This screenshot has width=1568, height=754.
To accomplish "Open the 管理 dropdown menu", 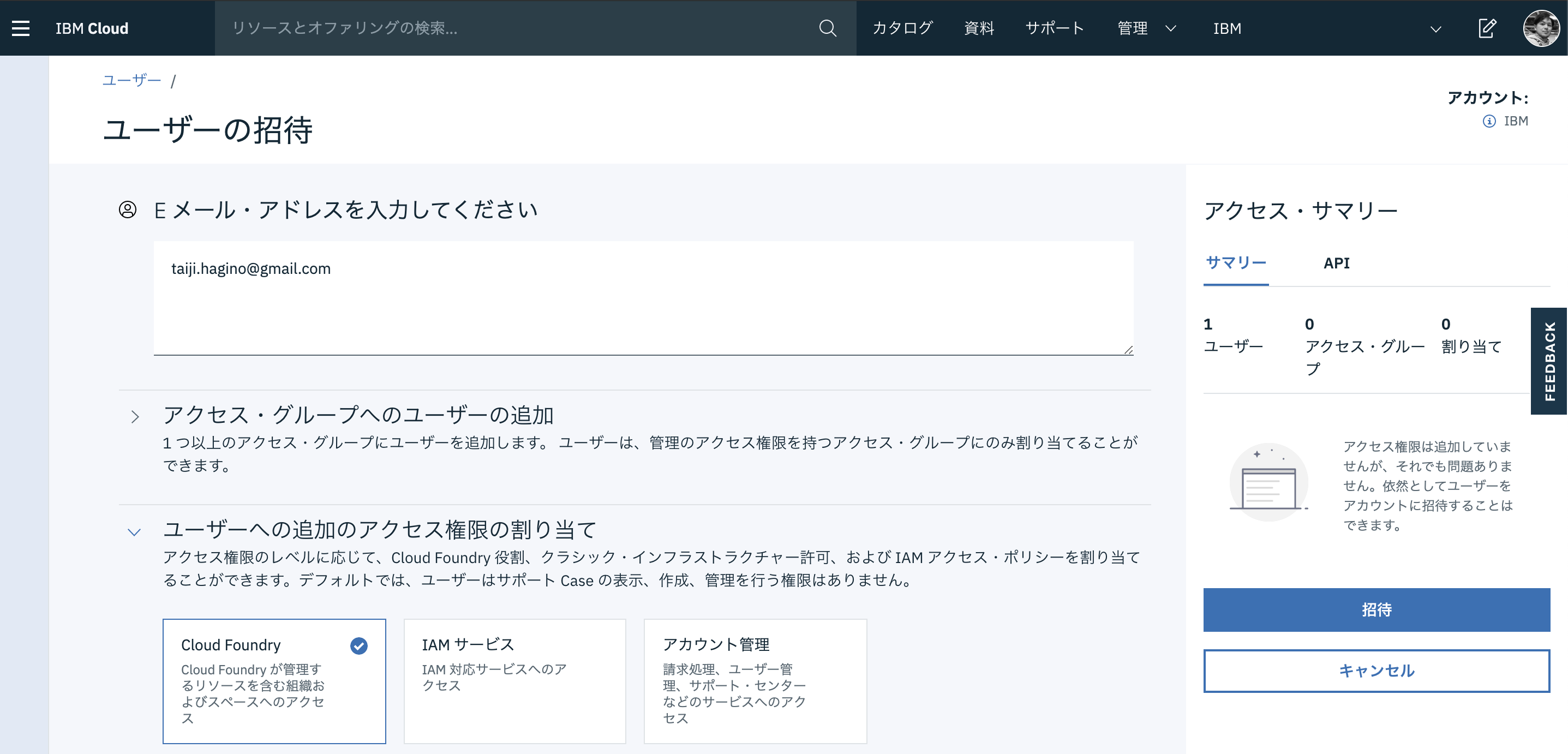I will coord(1147,28).
